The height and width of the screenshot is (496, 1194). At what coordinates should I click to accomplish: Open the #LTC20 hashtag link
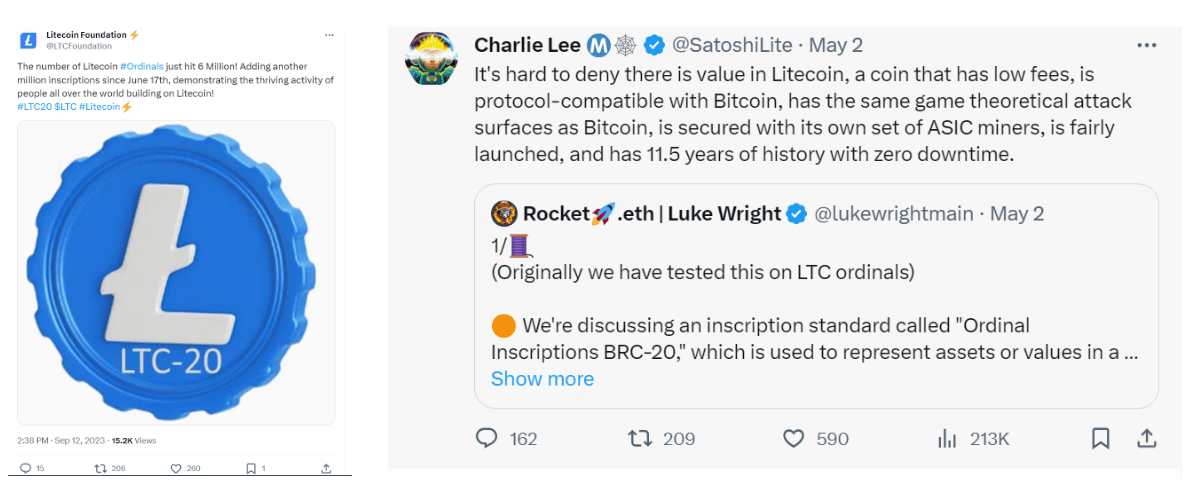click(x=33, y=107)
